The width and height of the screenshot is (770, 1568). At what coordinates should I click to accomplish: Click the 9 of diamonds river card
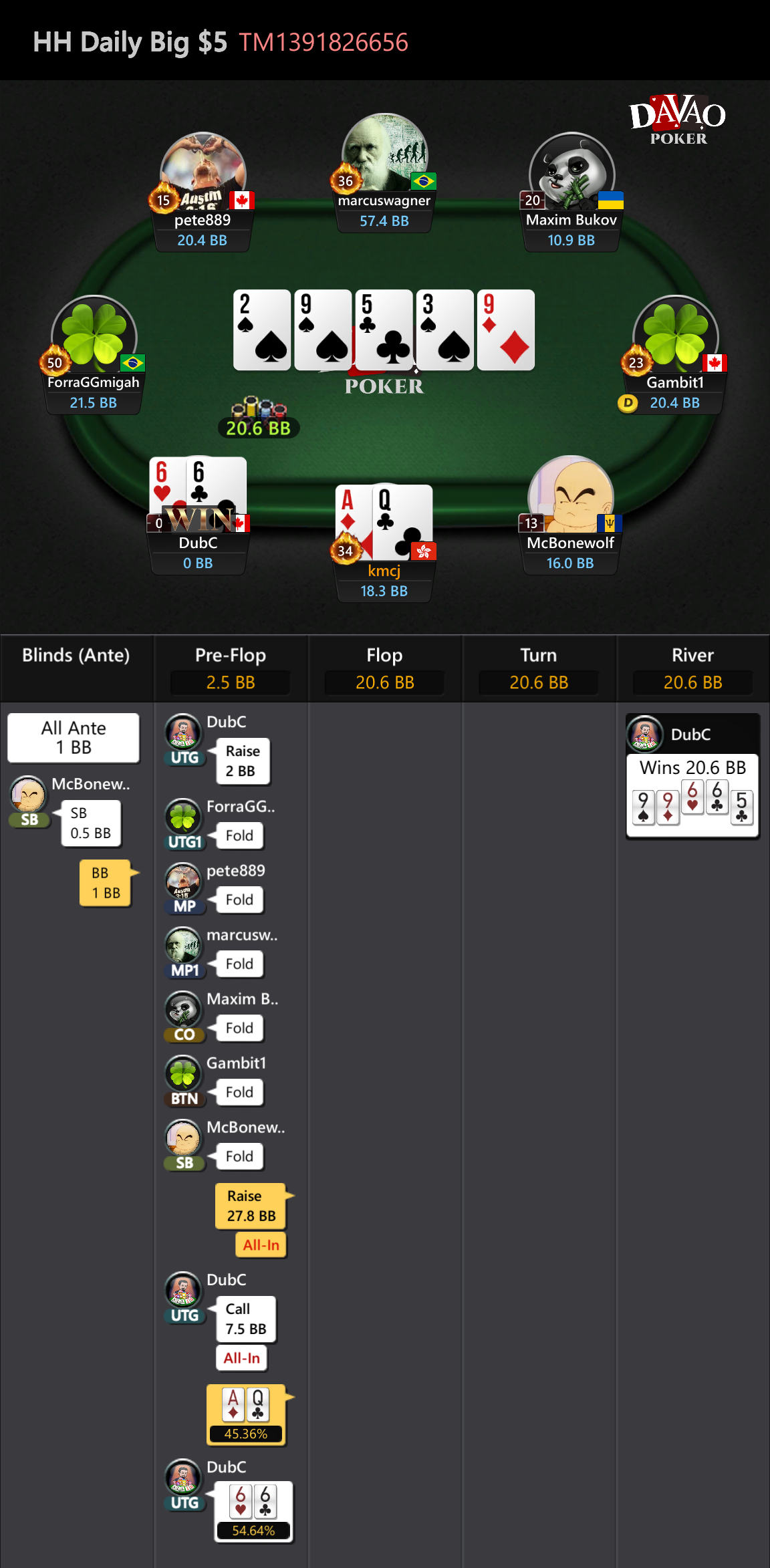tap(506, 330)
